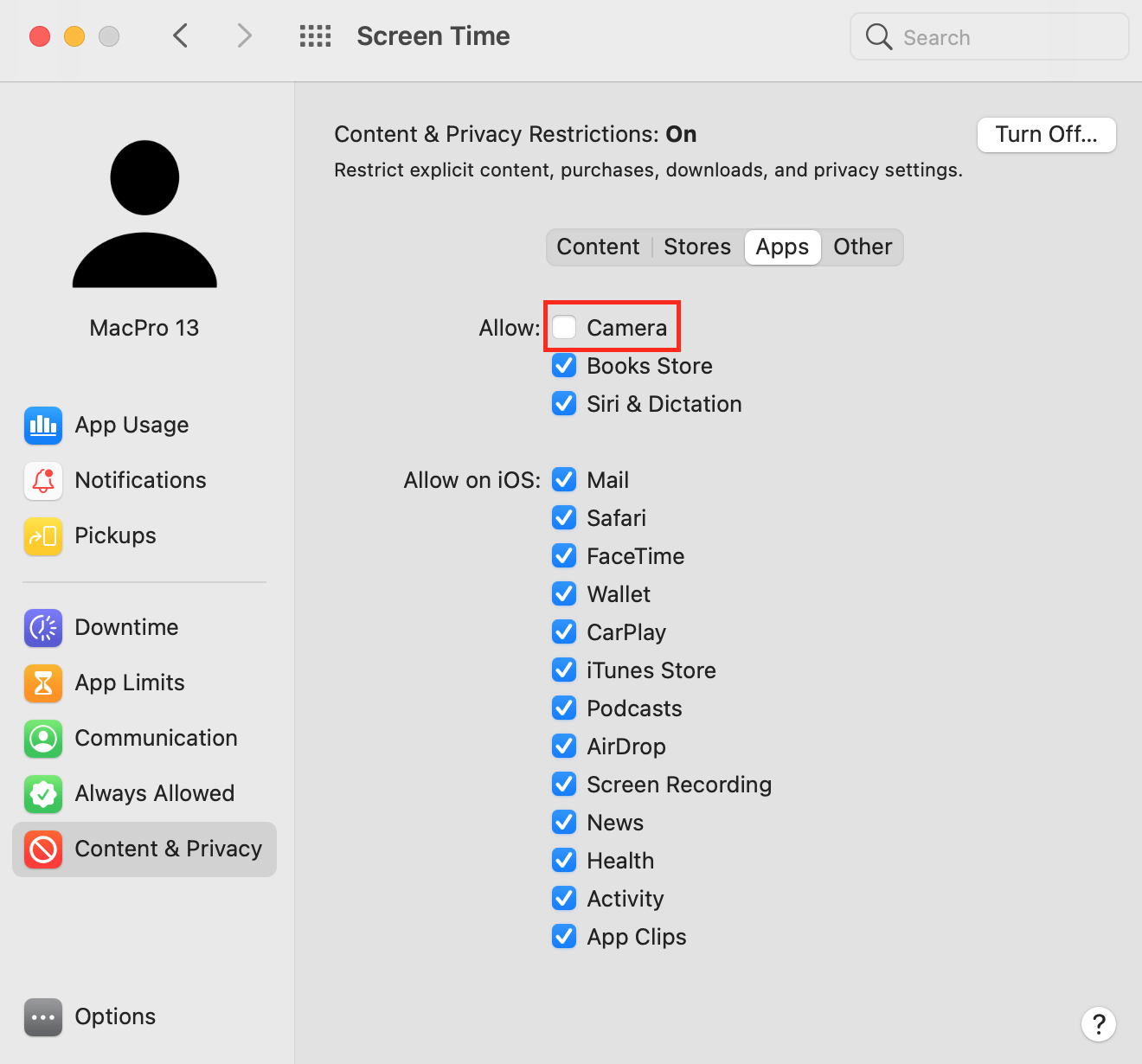Open Communication label in sidebar

point(157,738)
